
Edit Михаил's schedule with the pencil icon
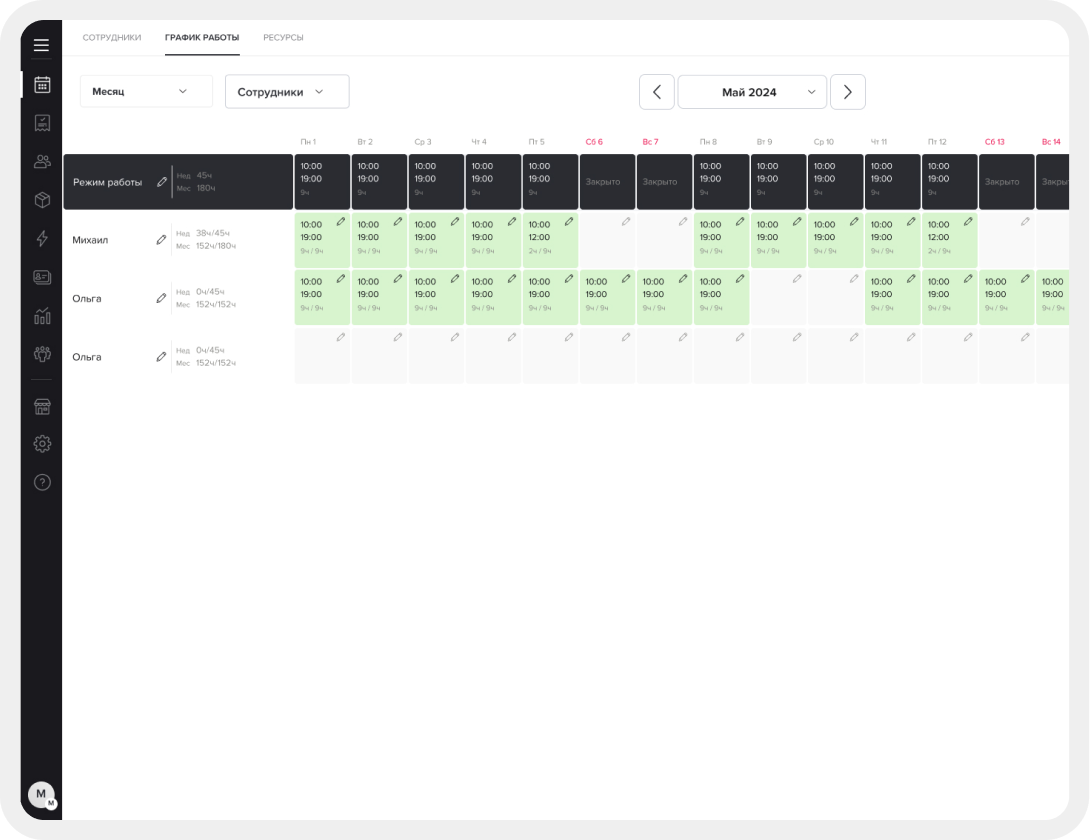click(x=161, y=240)
